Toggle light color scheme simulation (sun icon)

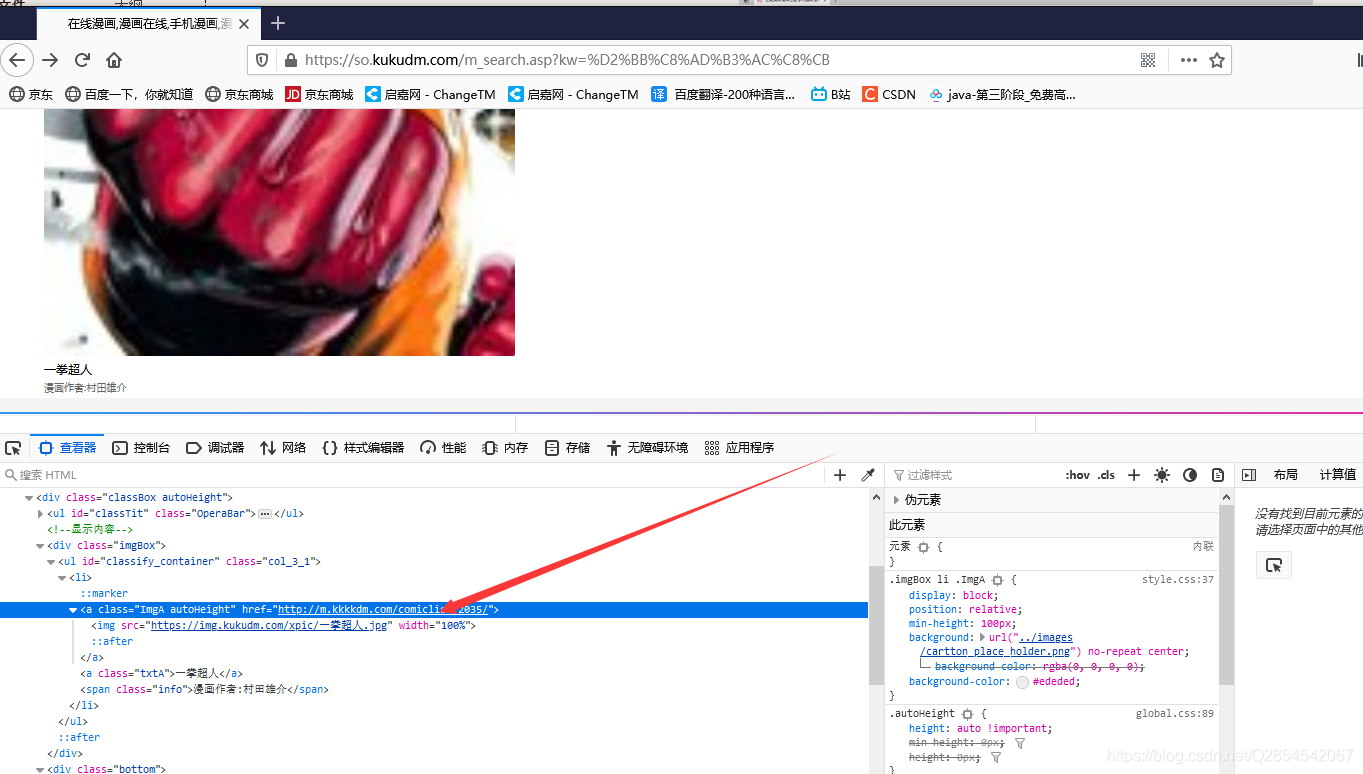[1161, 475]
